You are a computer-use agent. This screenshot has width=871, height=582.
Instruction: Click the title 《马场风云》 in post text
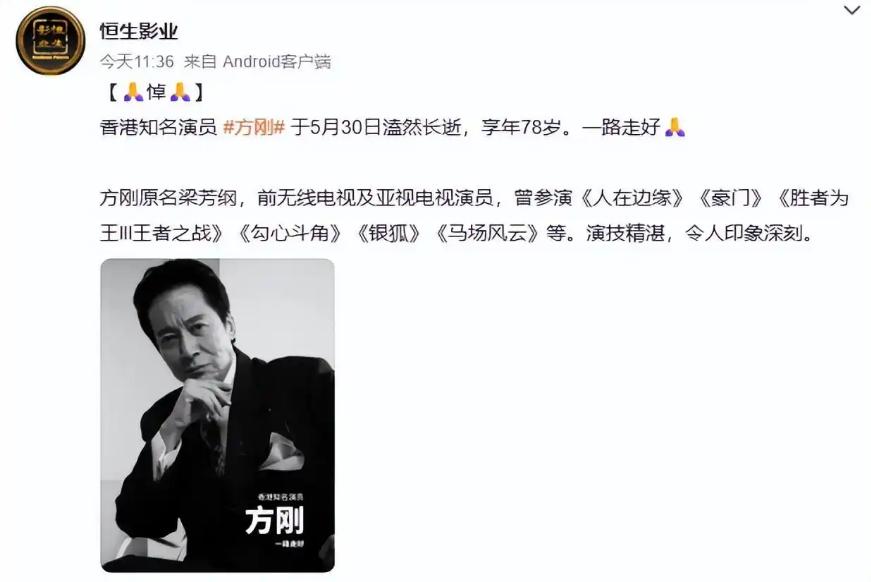tap(488, 233)
